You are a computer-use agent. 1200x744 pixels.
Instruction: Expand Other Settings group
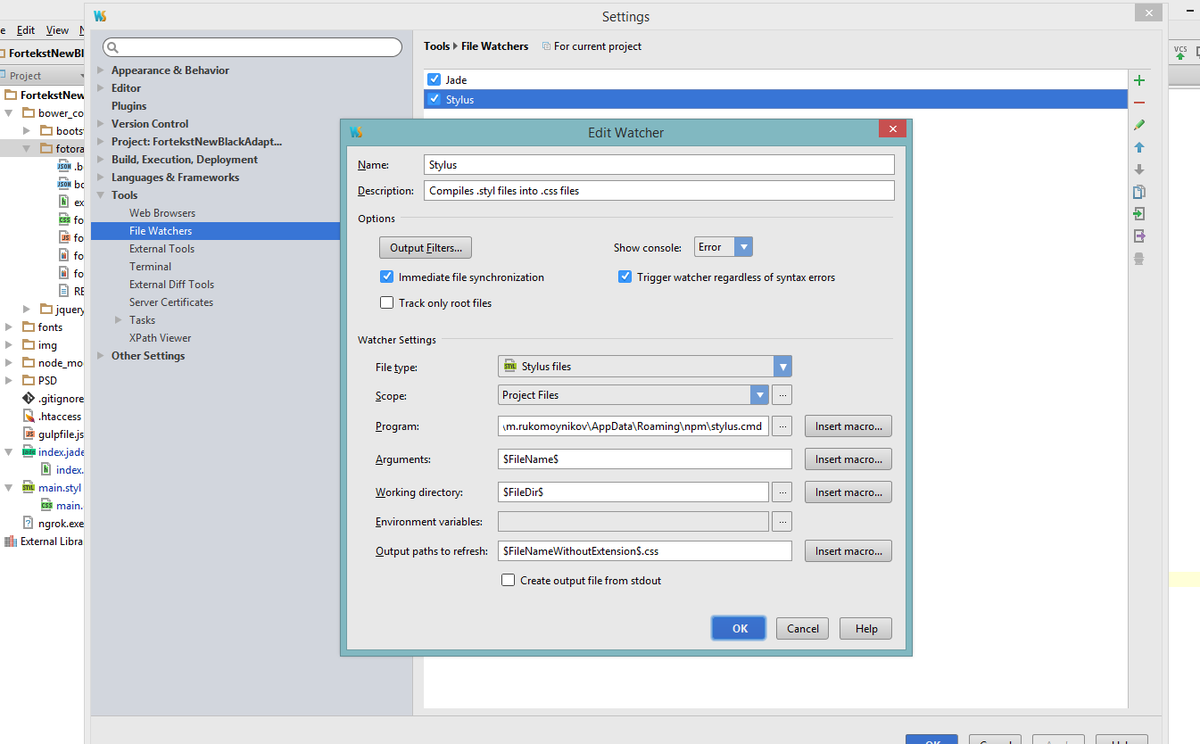(101, 356)
